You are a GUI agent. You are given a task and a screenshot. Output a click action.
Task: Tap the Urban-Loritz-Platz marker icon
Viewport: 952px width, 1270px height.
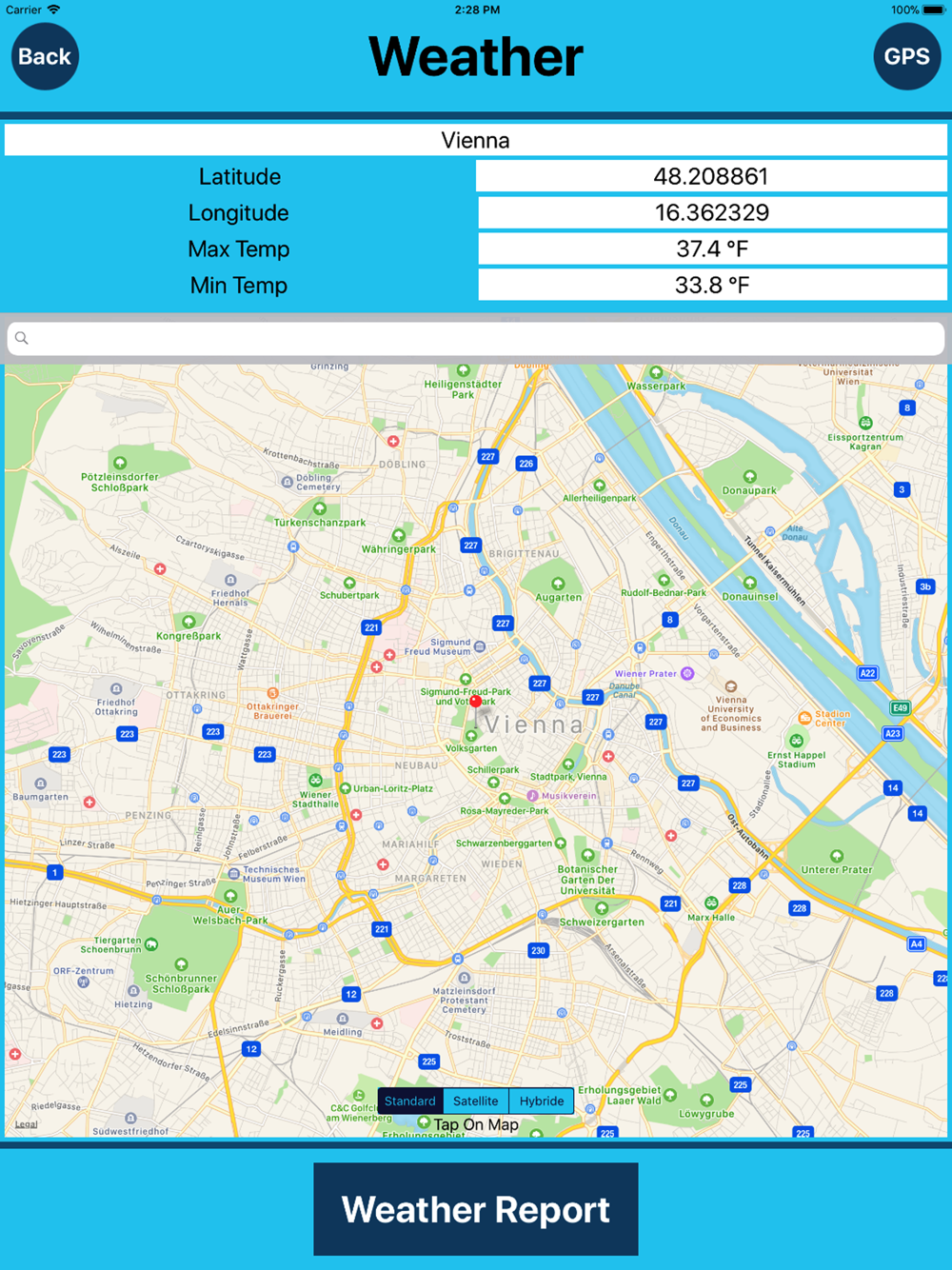[346, 788]
